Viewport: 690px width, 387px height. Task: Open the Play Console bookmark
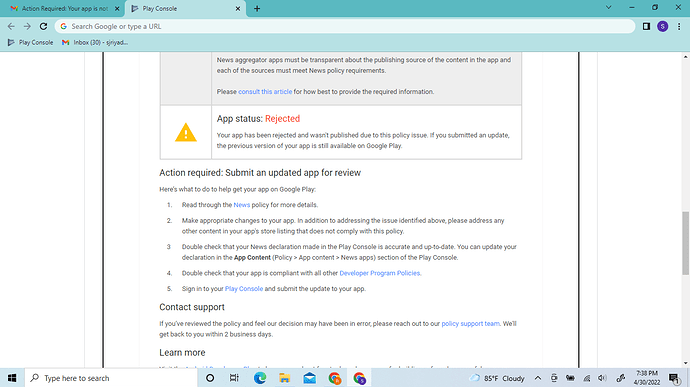31,42
